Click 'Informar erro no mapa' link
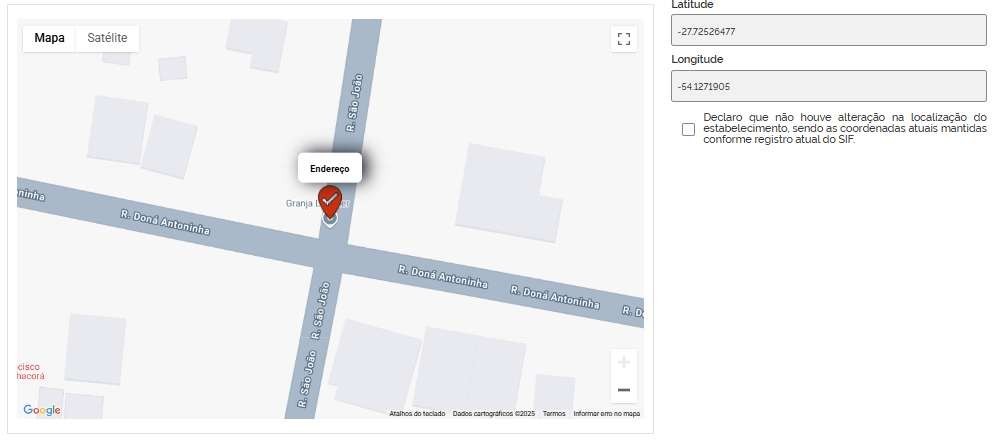Image resolution: width=992 pixels, height=440 pixels. click(606, 414)
